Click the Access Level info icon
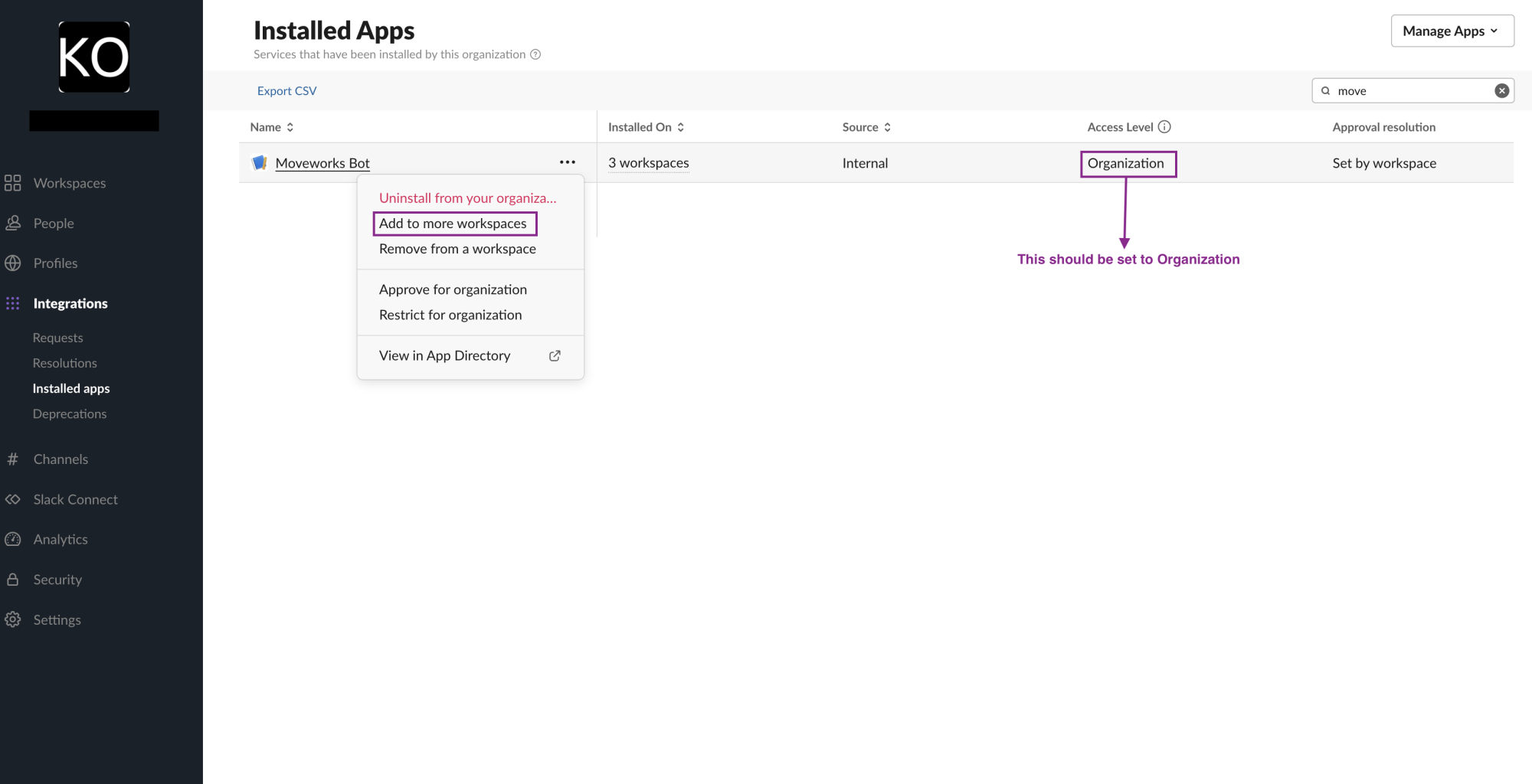The height and width of the screenshot is (784, 1532). click(x=1164, y=127)
